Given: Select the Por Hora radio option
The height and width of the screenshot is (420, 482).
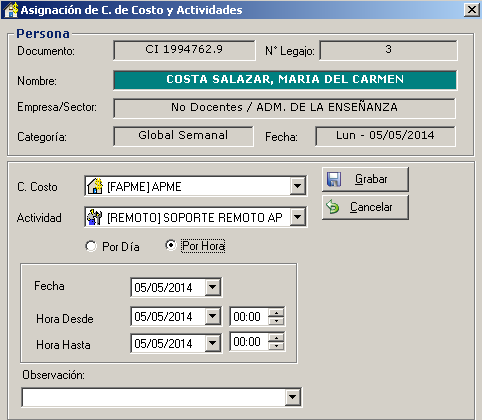Looking at the screenshot, I should pyautogui.click(x=171, y=246).
